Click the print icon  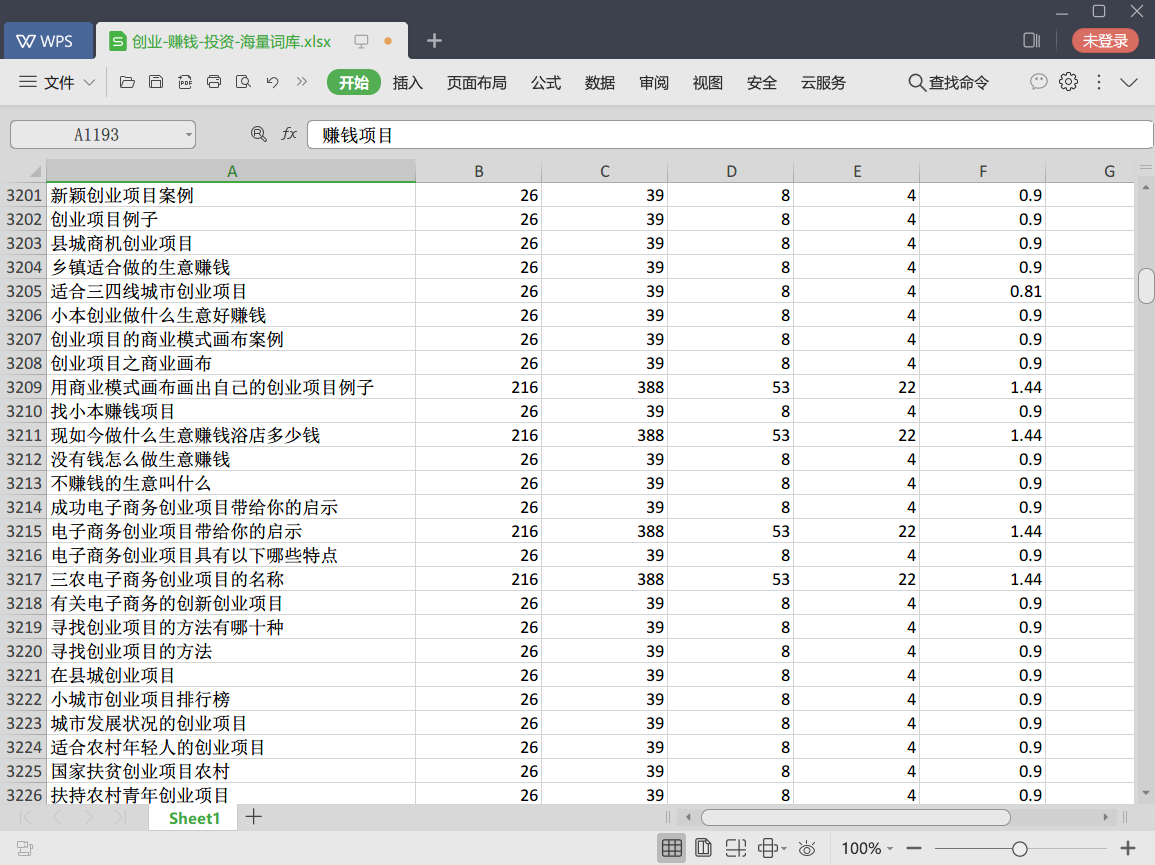tap(214, 83)
